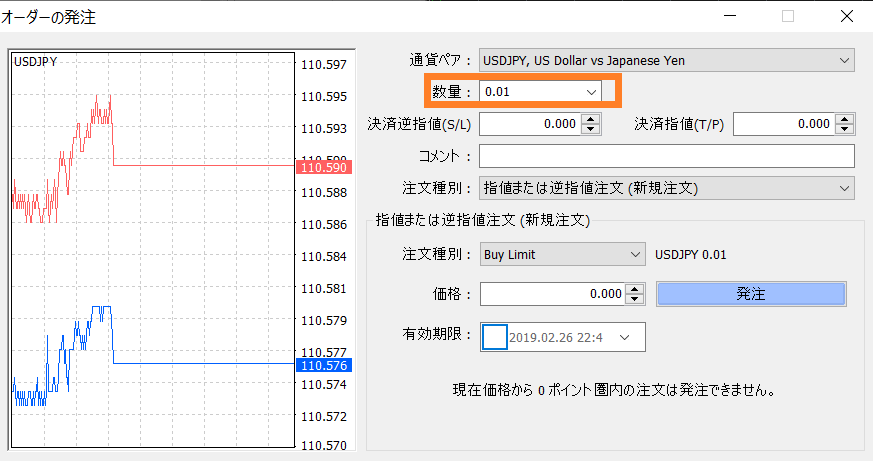Open the 通貨ペア currency pair dropdown

[666, 60]
